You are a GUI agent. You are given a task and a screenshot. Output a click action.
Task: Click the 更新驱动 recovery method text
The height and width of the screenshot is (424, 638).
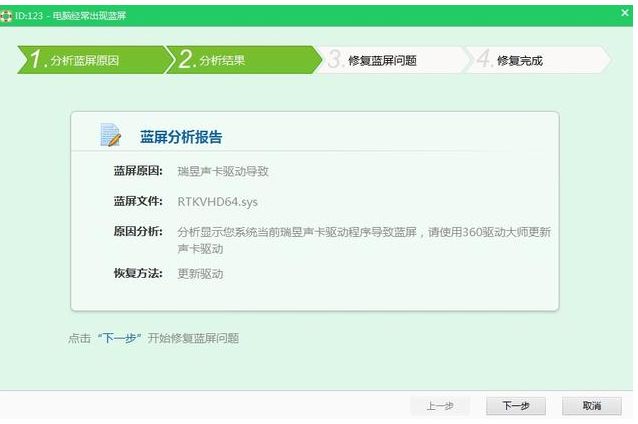click(x=200, y=273)
